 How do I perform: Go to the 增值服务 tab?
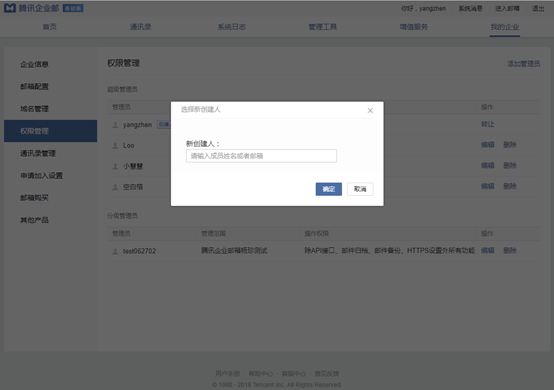pyautogui.click(x=414, y=27)
